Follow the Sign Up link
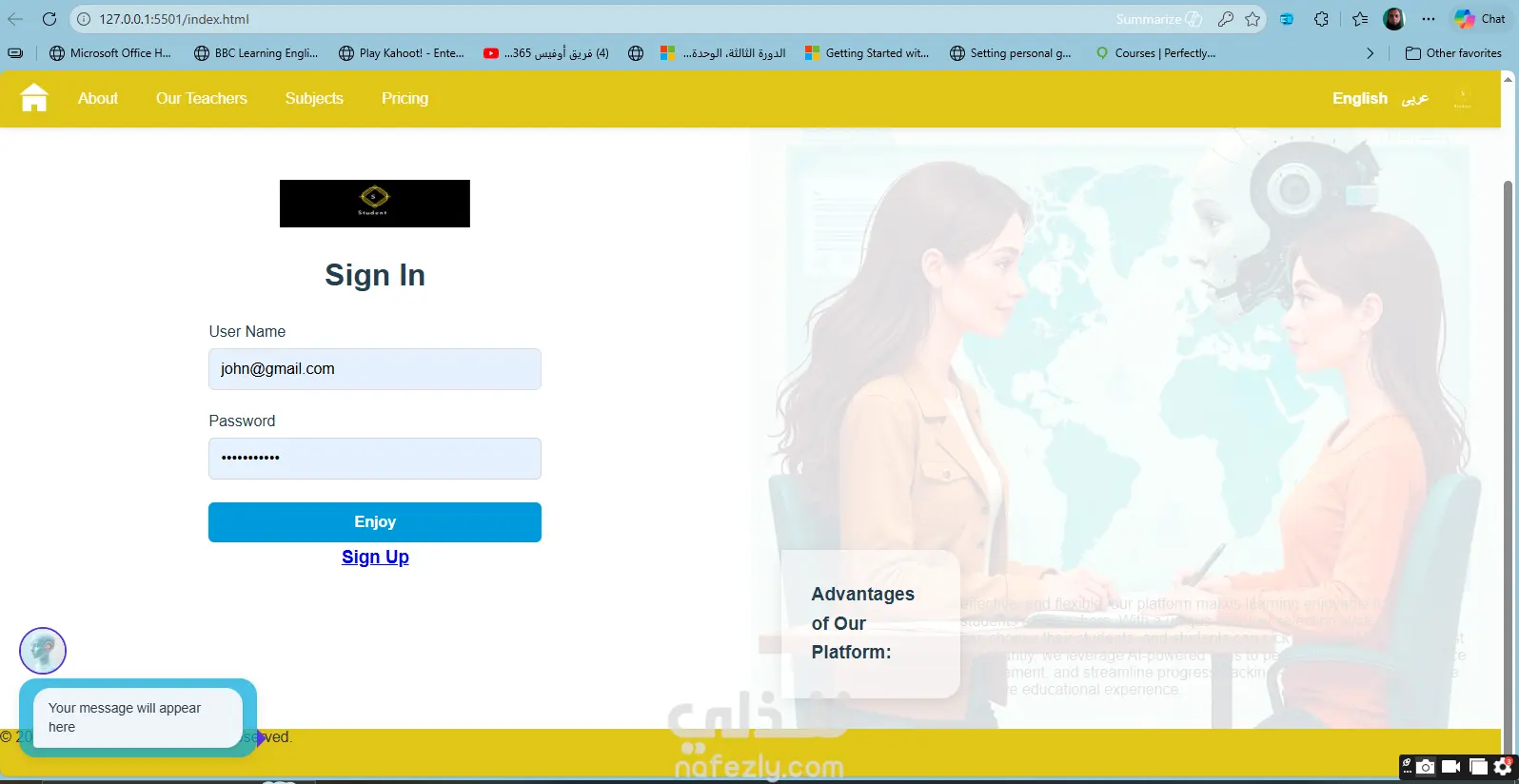1519x784 pixels. click(375, 558)
